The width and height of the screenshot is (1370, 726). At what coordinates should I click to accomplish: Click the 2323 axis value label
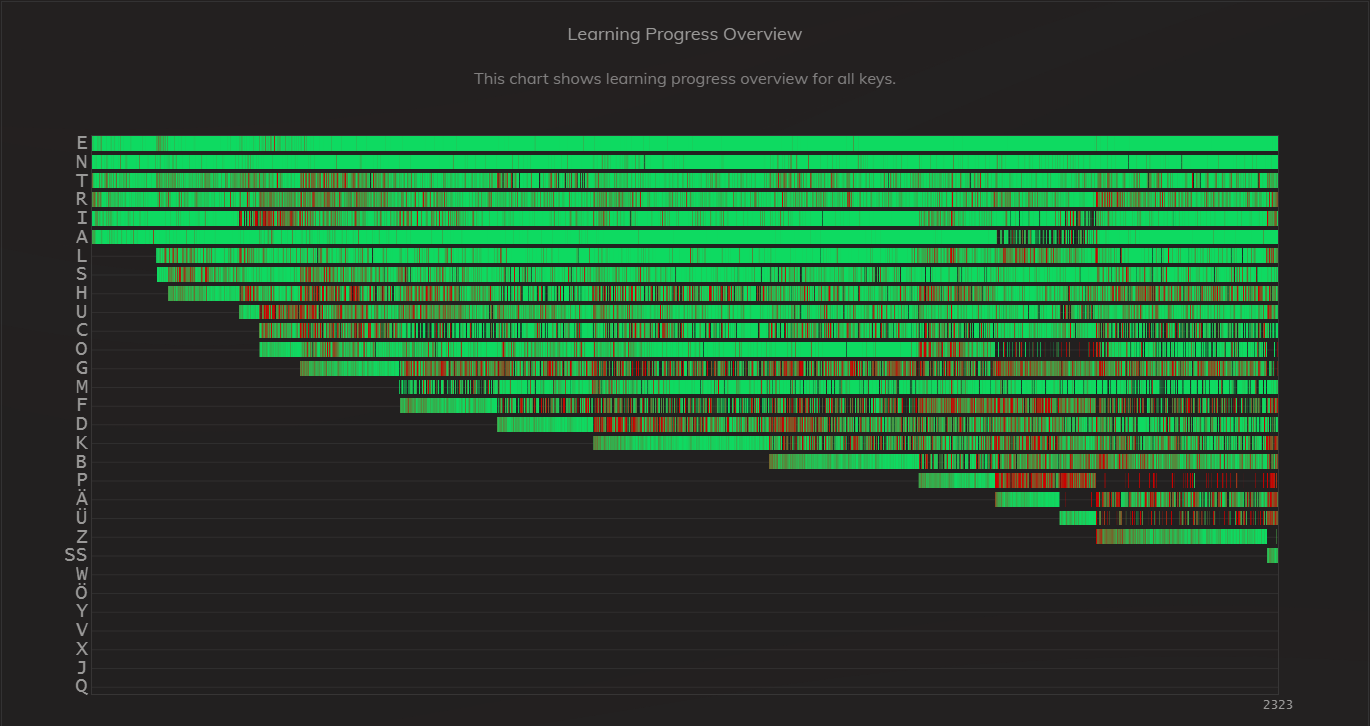coord(1277,704)
